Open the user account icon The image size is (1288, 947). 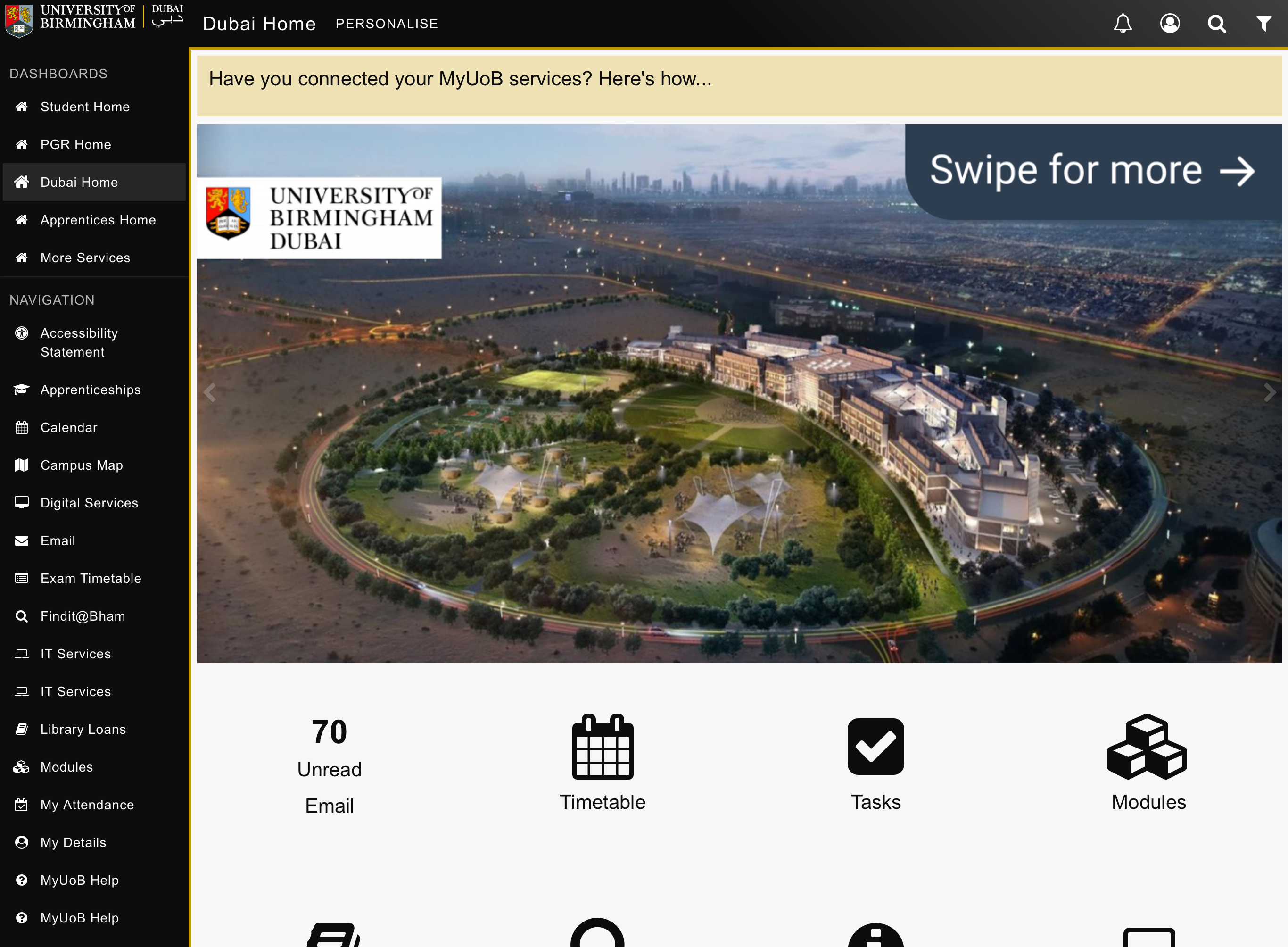pos(1171,24)
